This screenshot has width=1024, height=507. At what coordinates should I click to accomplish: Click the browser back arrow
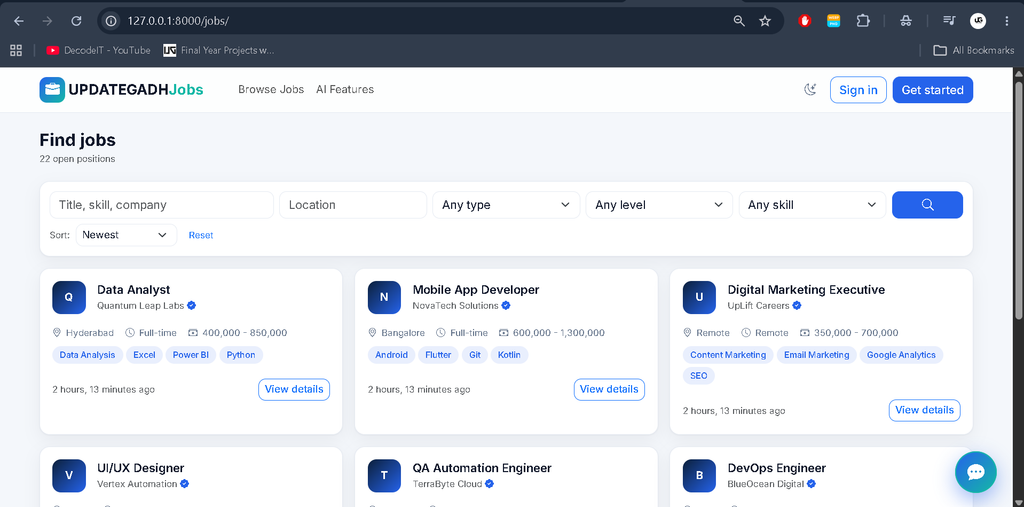pyautogui.click(x=19, y=21)
